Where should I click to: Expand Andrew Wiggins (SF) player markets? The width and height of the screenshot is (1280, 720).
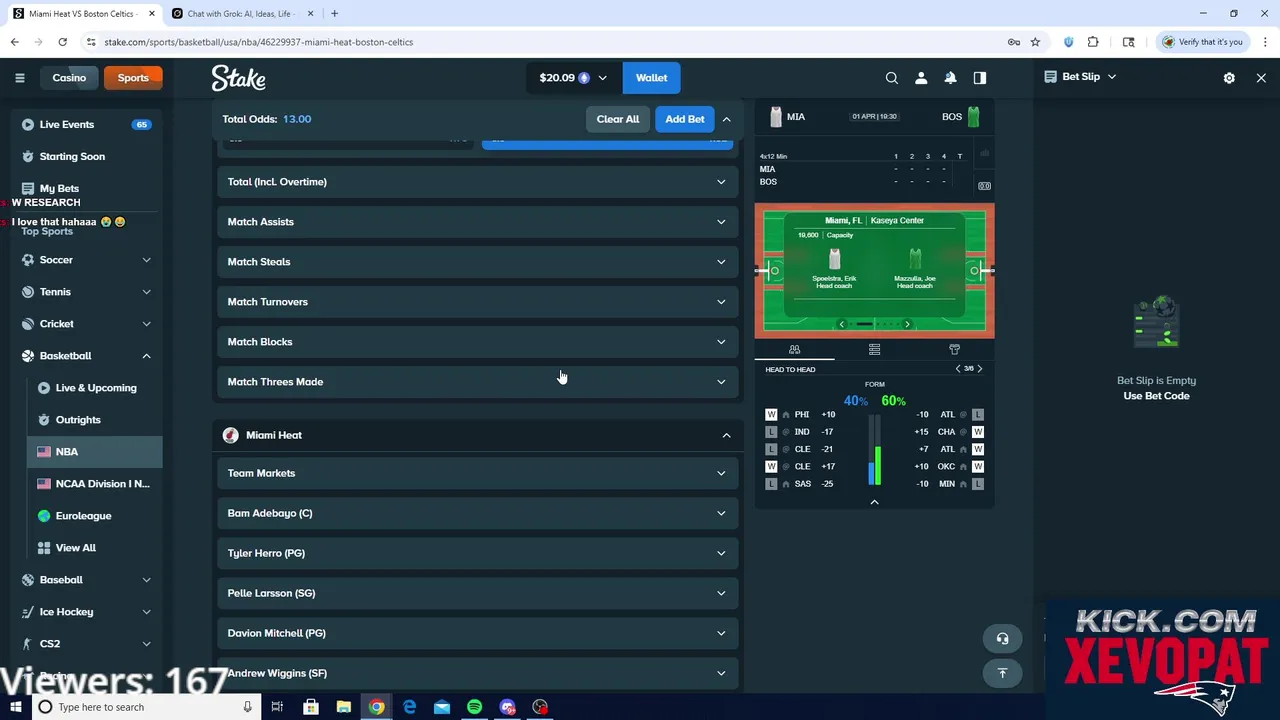tap(477, 673)
